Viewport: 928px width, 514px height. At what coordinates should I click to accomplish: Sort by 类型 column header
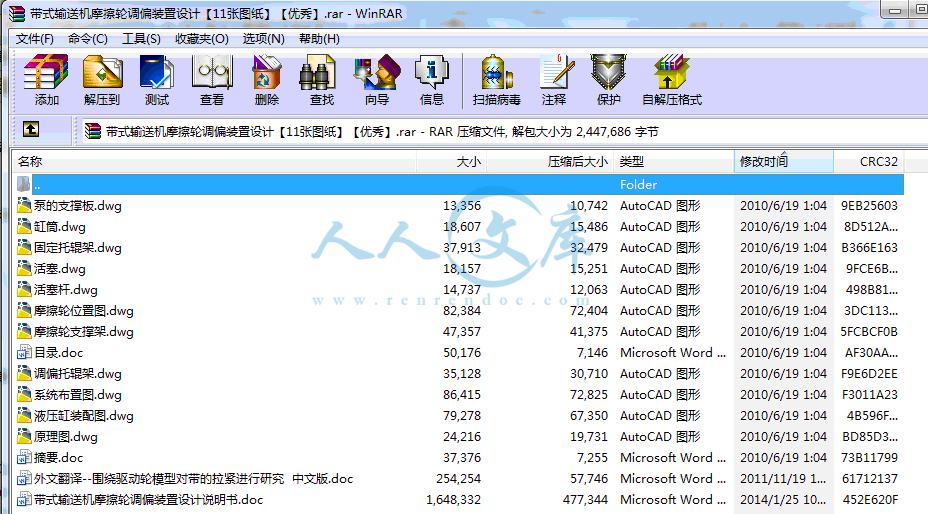click(x=674, y=162)
